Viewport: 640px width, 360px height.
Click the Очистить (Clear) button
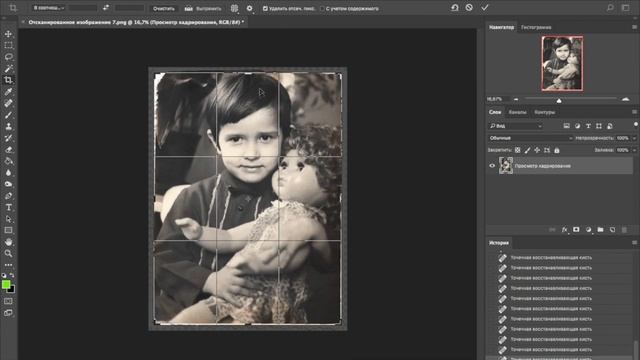coord(164,9)
